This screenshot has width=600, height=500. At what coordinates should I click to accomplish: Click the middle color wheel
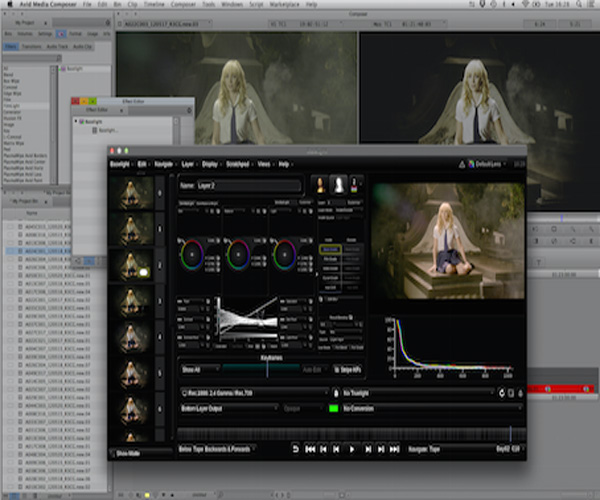tap(238, 254)
